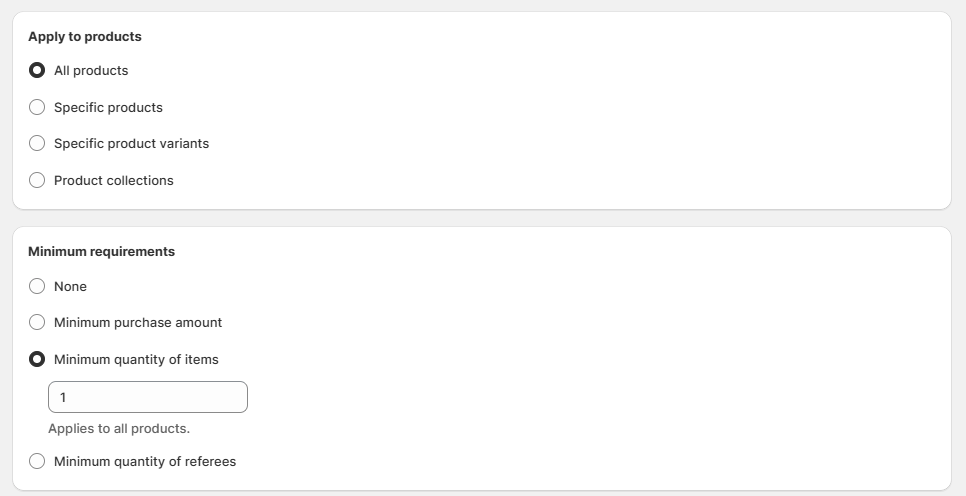Click the 'Apply to products' heading
The height and width of the screenshot is (496, 966).
click(x=85, y=36)
